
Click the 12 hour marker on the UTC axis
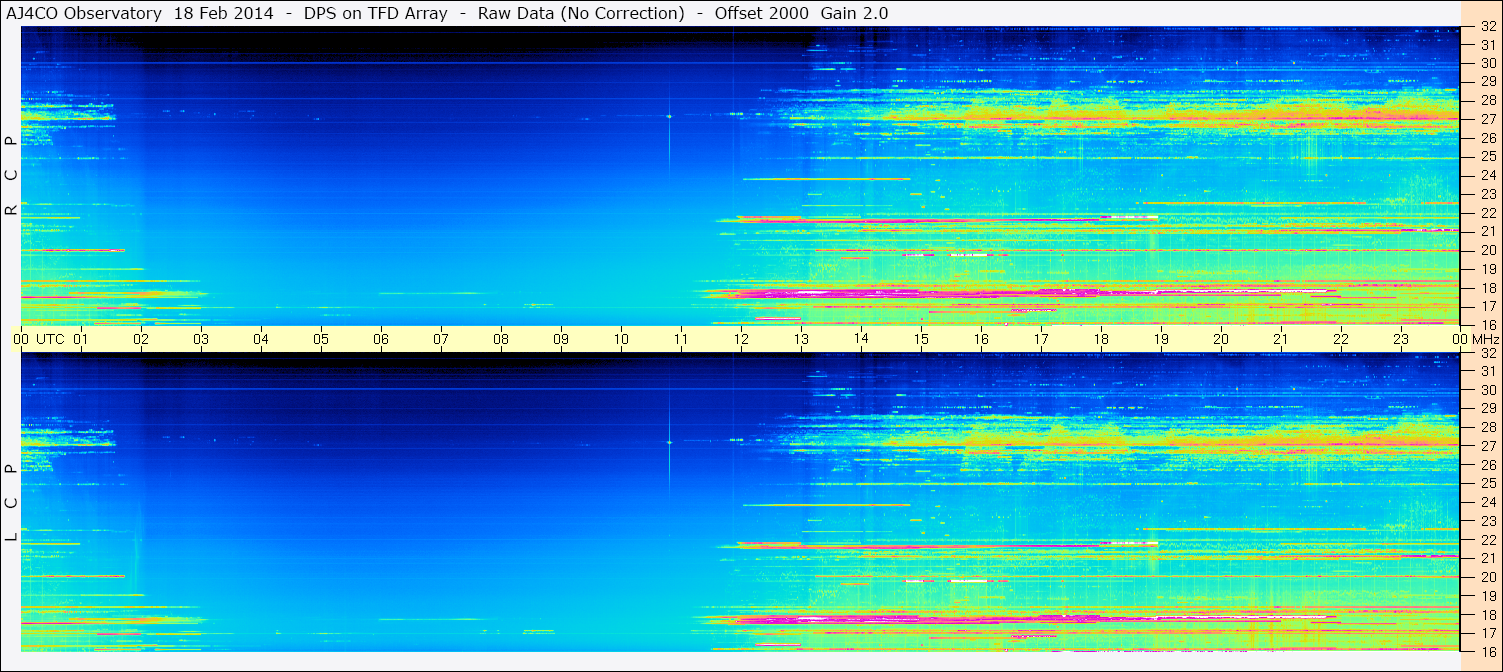coord(741,339)
